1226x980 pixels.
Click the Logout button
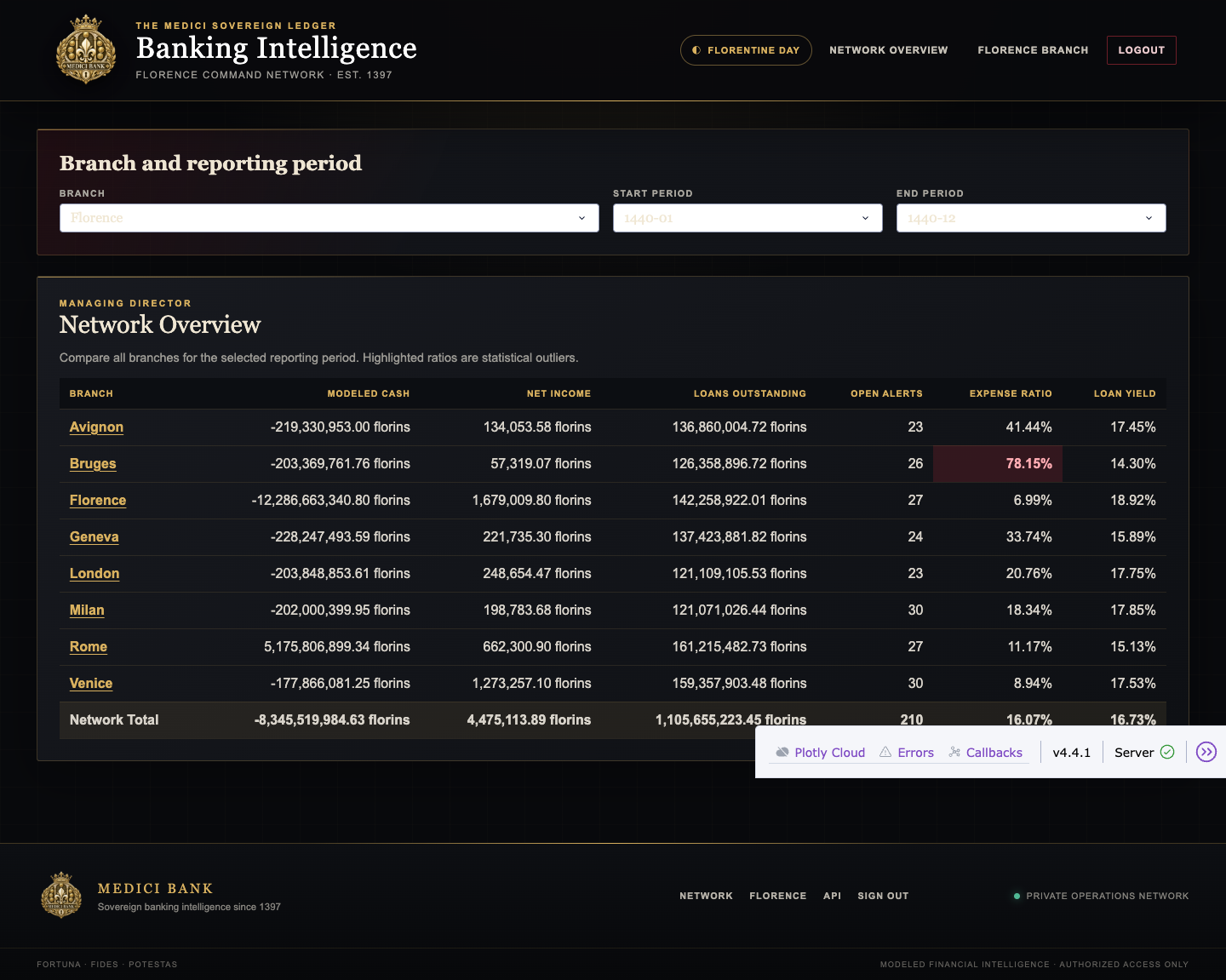pos(1142,50)
